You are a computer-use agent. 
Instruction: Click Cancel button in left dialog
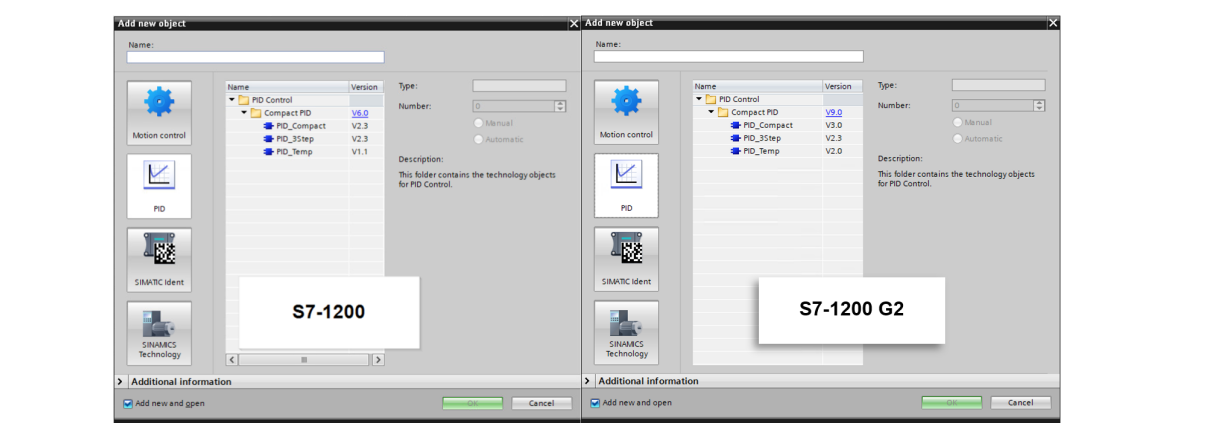[541, 403]
